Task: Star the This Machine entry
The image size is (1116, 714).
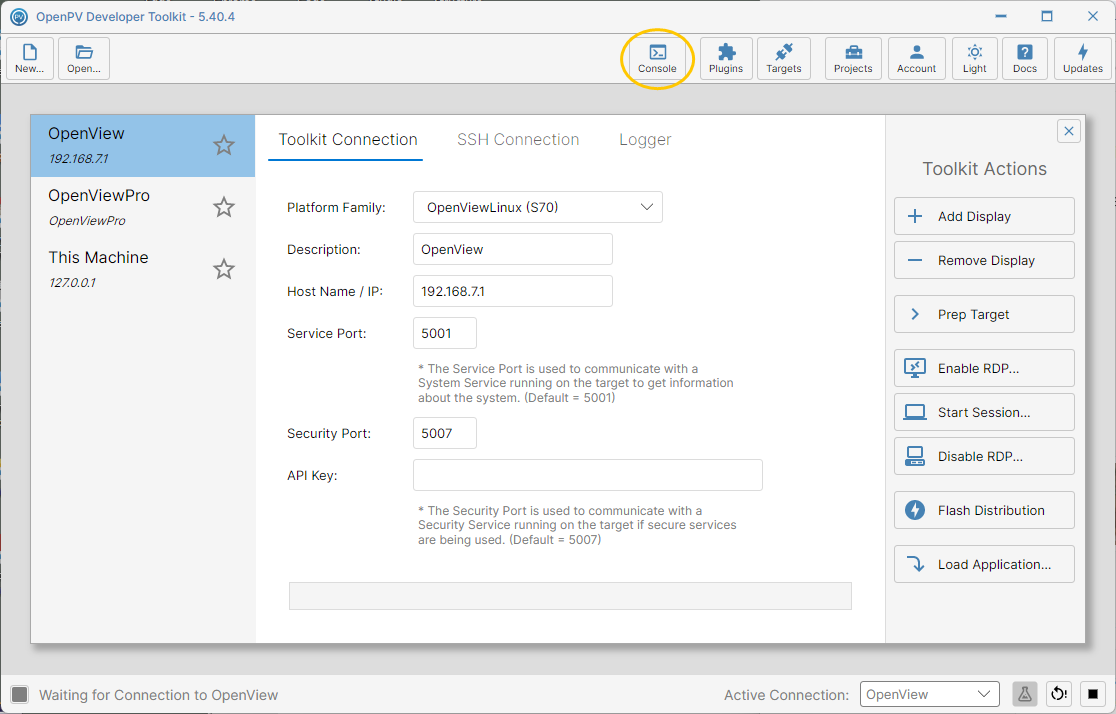Action: click(223, 269)
